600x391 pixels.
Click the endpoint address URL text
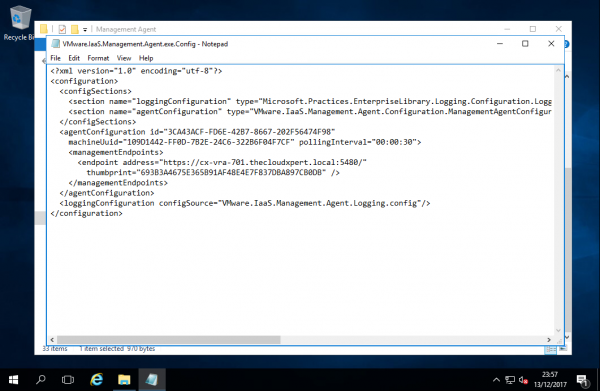(x=262, y=162)
